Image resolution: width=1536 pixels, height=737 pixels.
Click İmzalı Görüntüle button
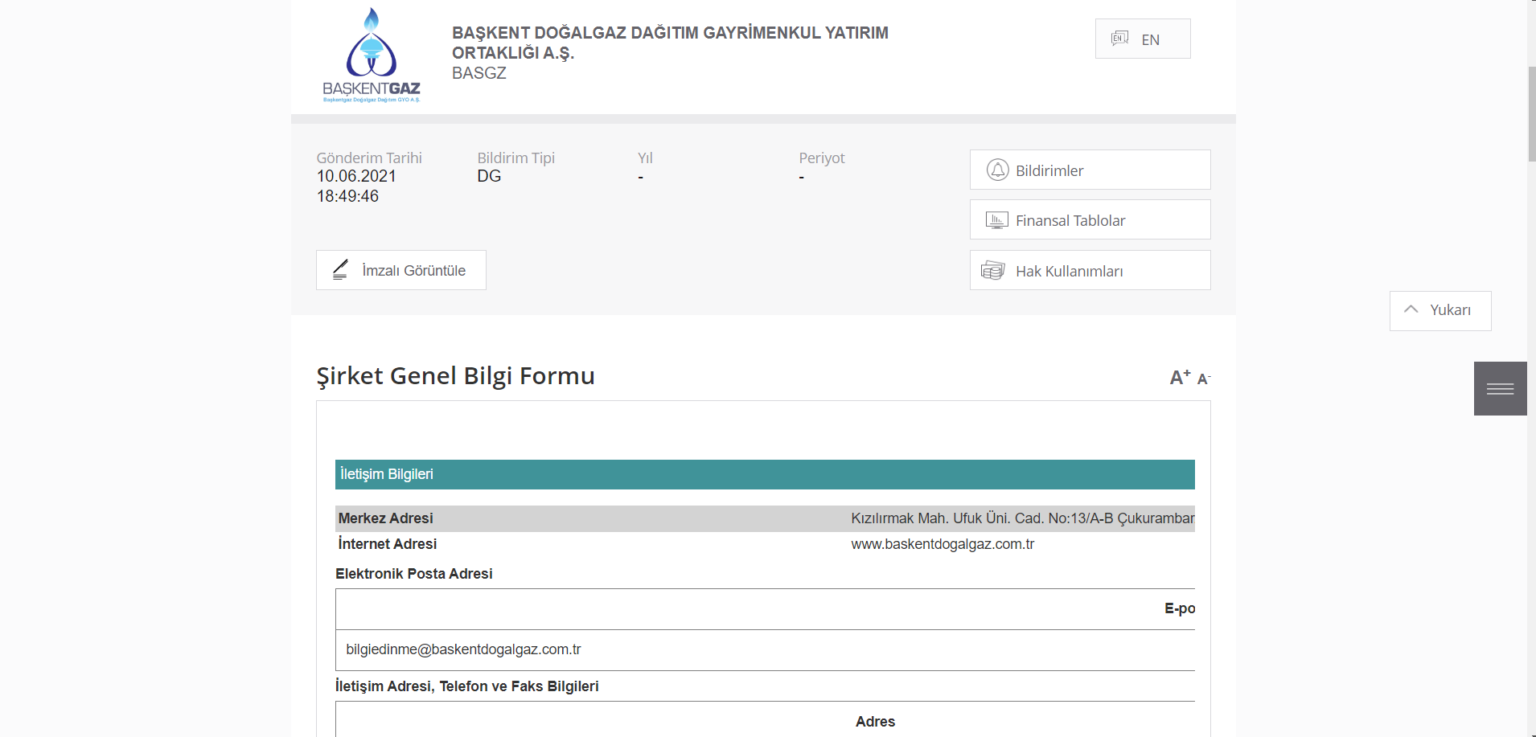tap(401, 270)
